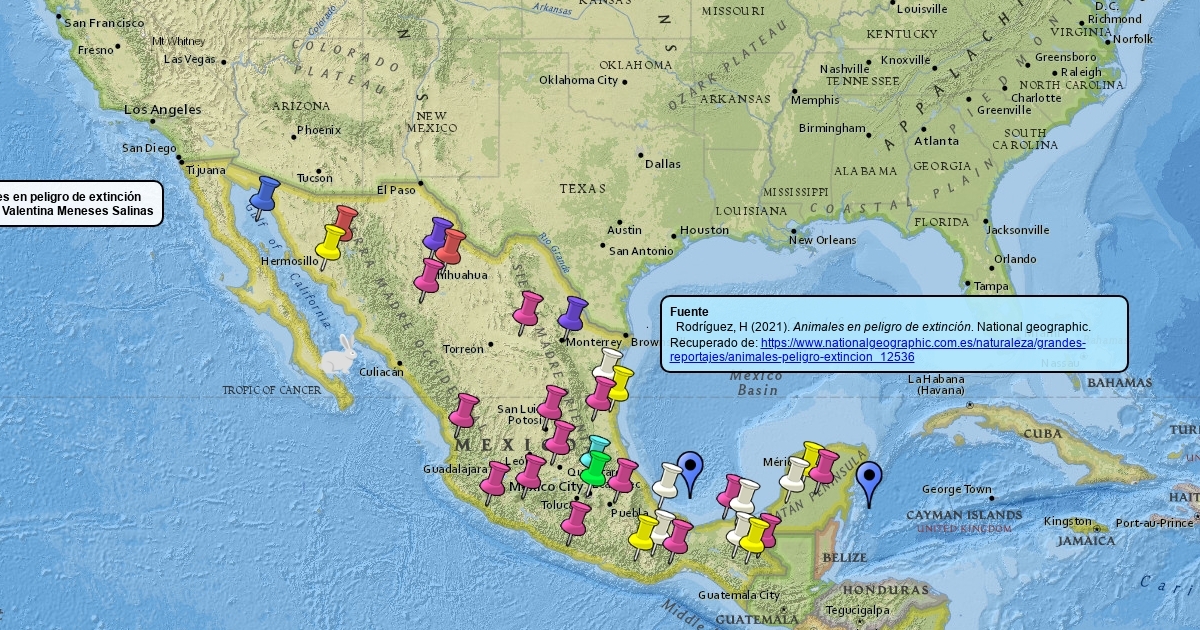Click the white pushpin beside Mérida

click(x=795, y=475)
